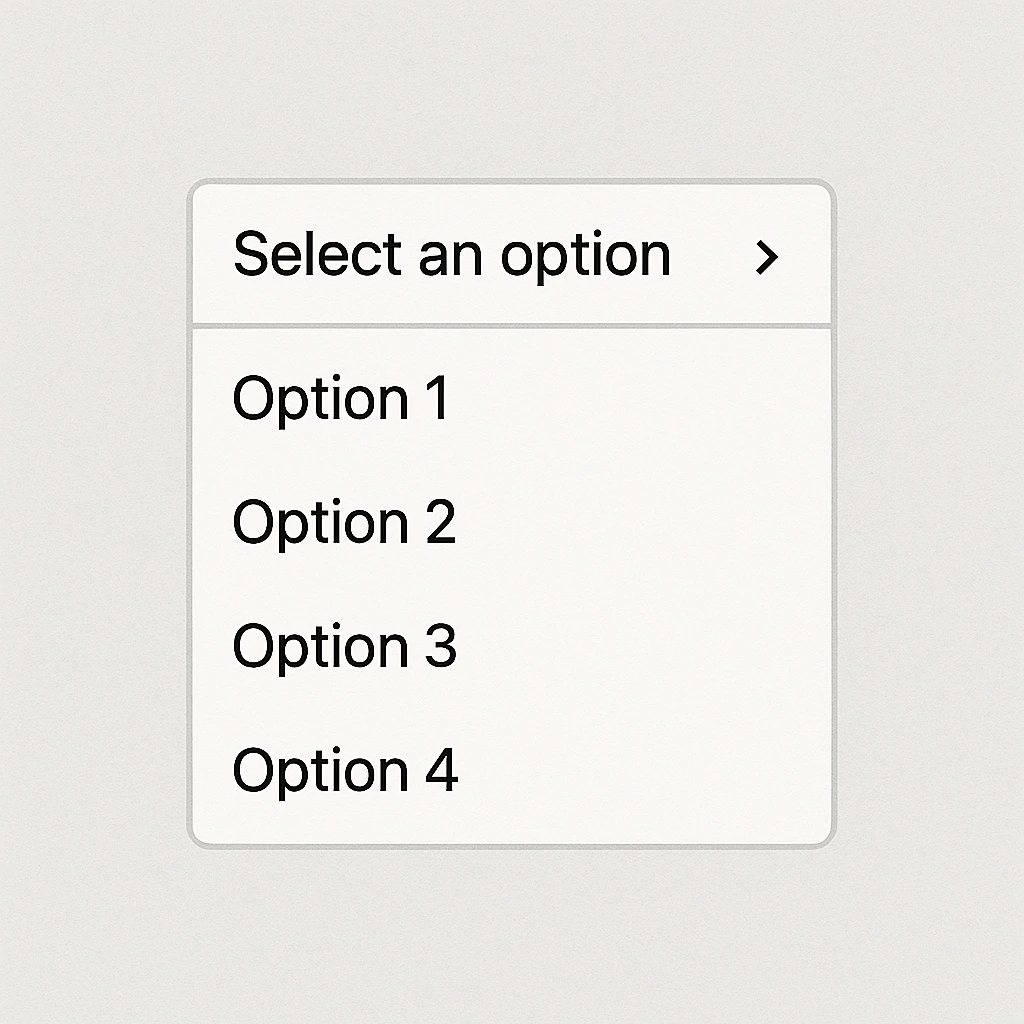Click the Option 1 menu entry
Viewport: 1024px width, 1024px height.
pyautogui.click(x=341, y=398)
